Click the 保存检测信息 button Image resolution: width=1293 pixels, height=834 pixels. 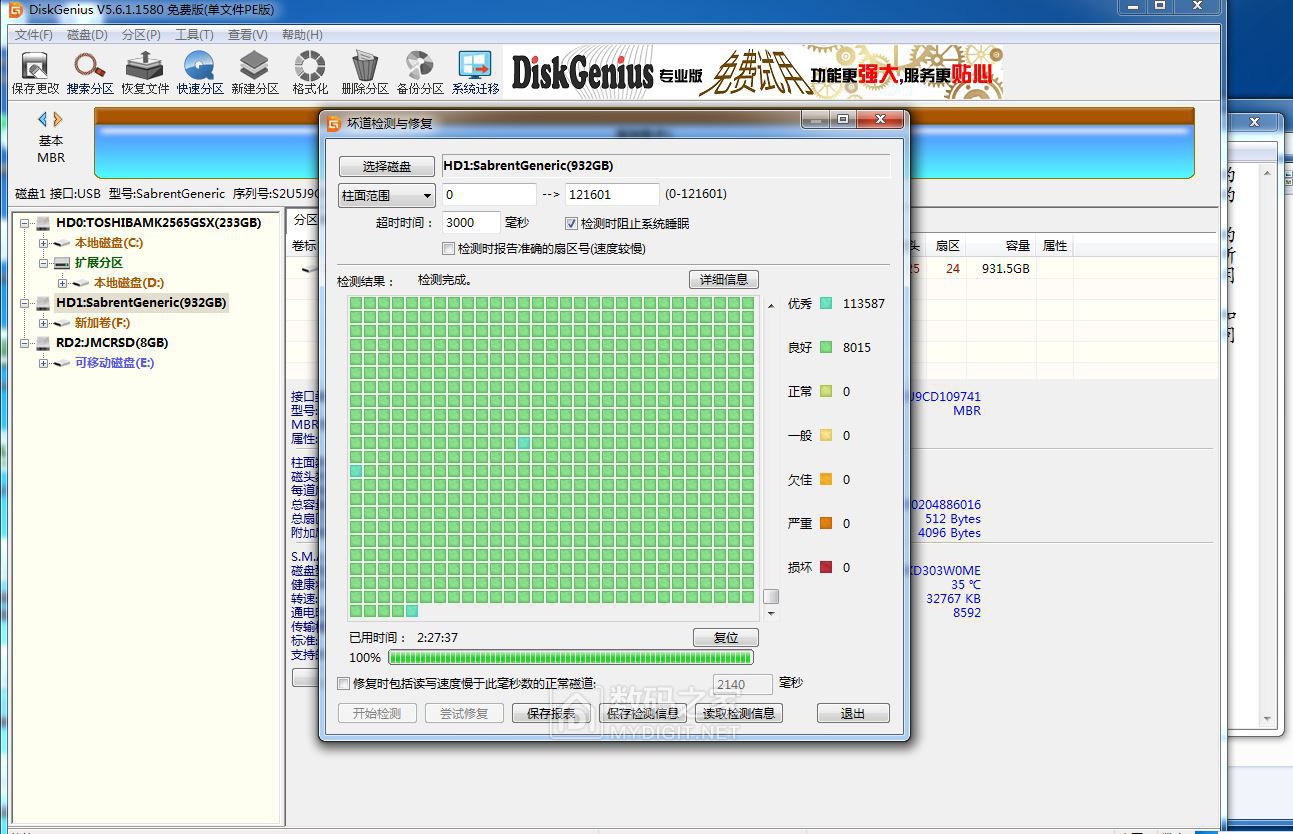click(x=644, y=713)
